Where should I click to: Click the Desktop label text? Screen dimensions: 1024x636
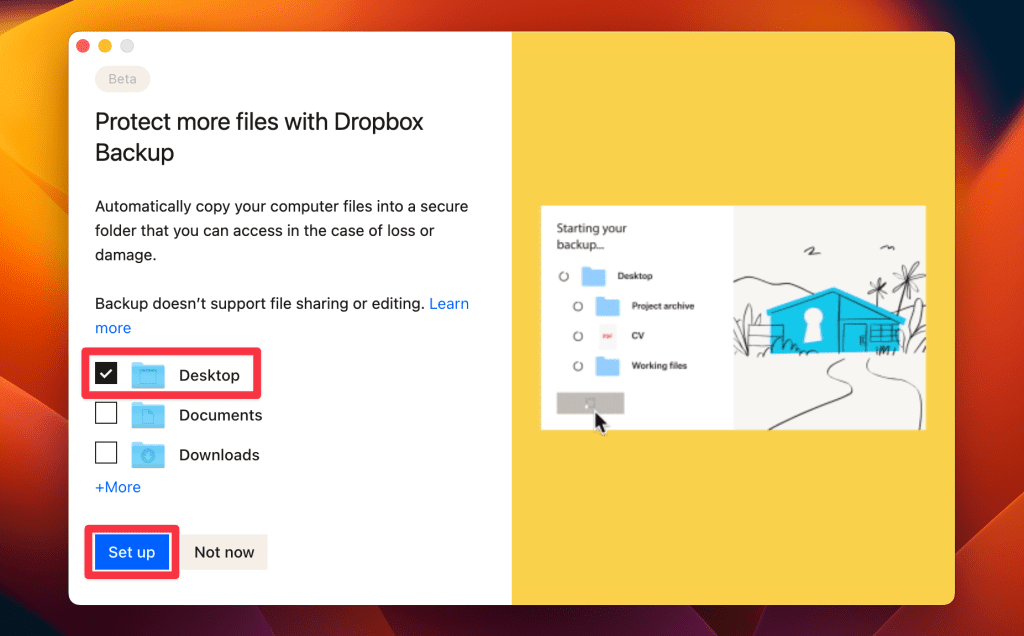tap(209, 375)
